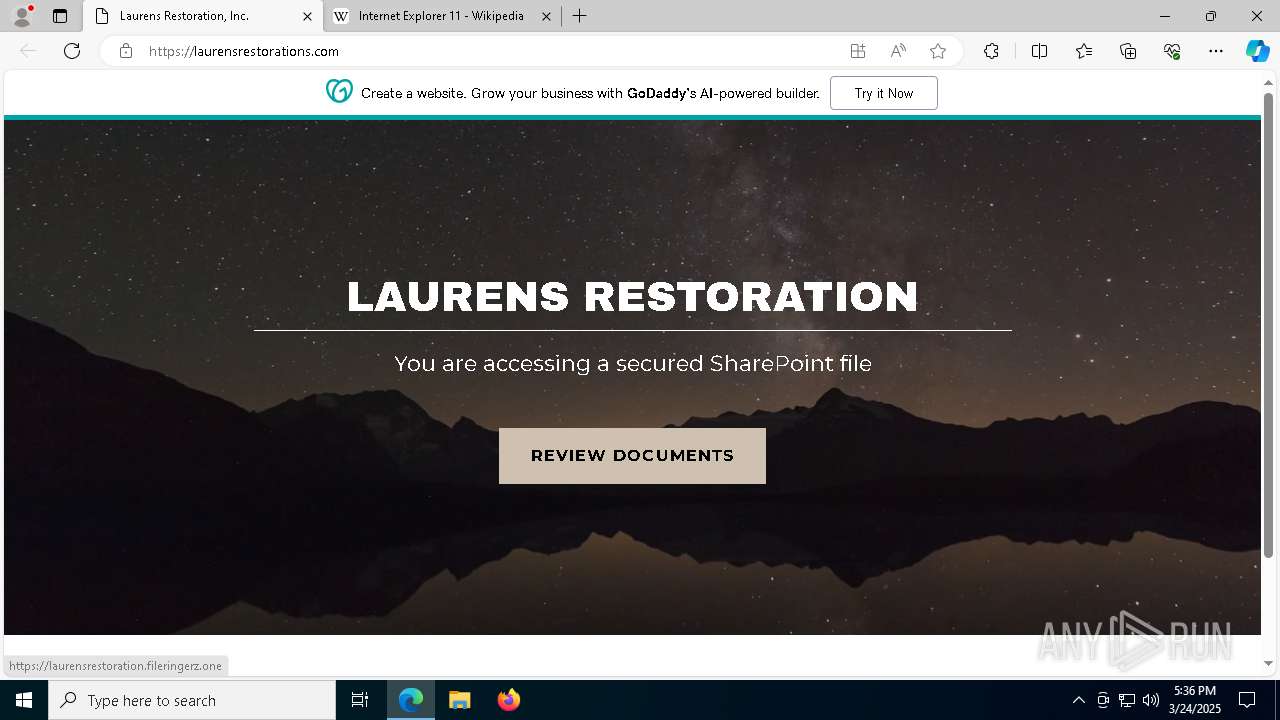The height and width of the screenshot is (720, 1280).
Task: Click the Review Documents button
Action: click(x=632, y=456)
